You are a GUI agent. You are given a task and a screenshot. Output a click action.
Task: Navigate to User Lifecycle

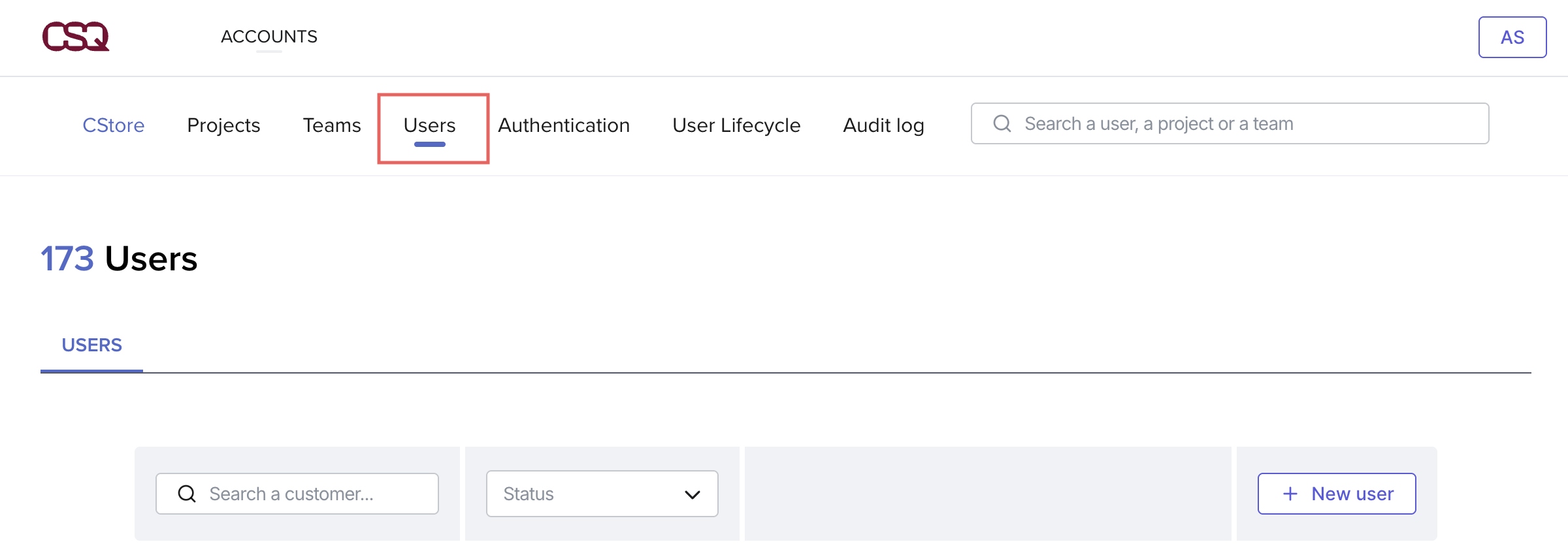pos(736,125)
